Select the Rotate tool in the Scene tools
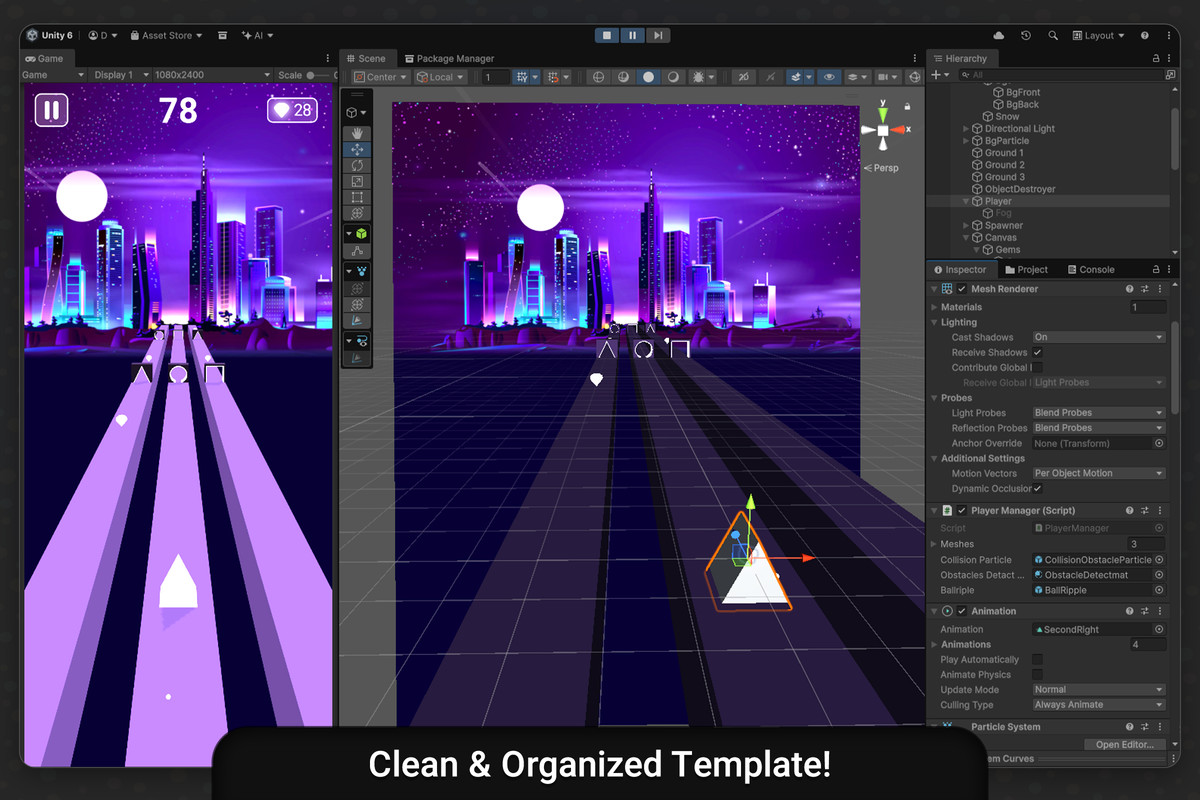This screenshot has width=1200, height=800. click(x=358, y=165)
